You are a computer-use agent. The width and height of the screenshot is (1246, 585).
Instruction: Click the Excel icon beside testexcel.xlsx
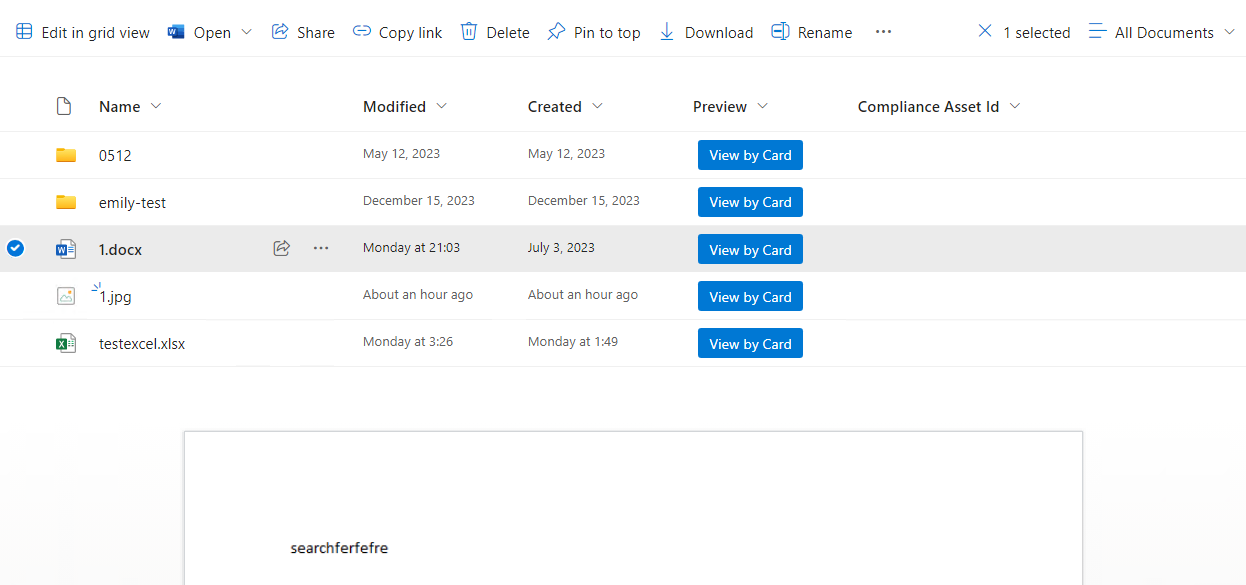click(x=66, y=343)
